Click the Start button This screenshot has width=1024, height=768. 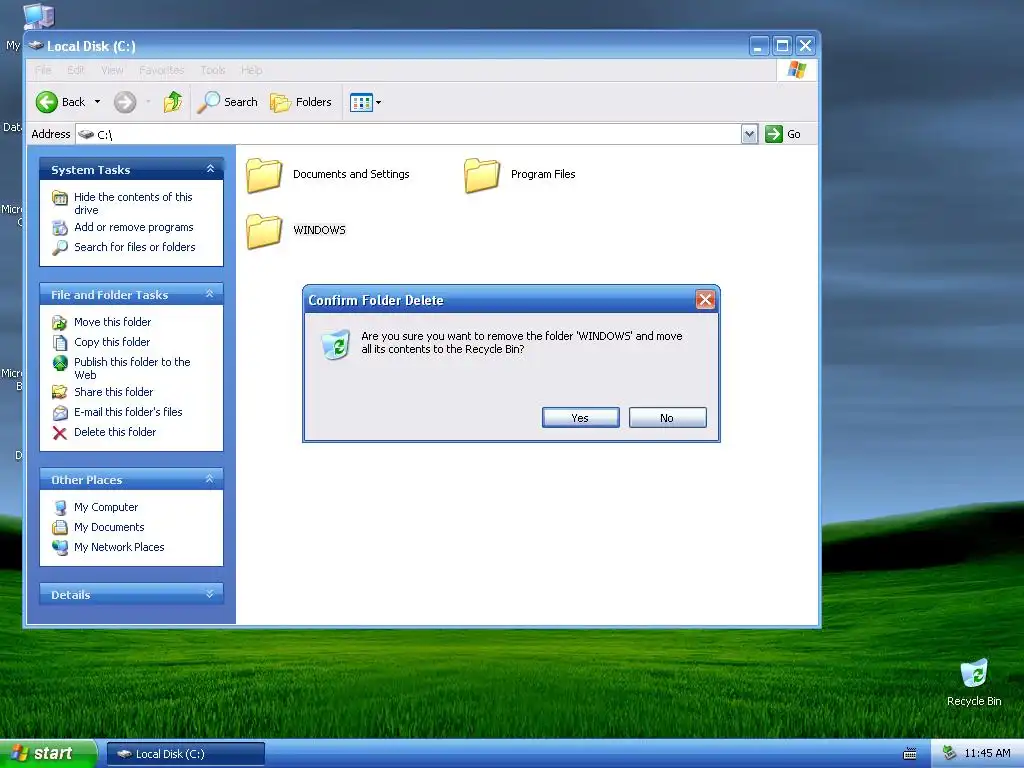(48, 754)
